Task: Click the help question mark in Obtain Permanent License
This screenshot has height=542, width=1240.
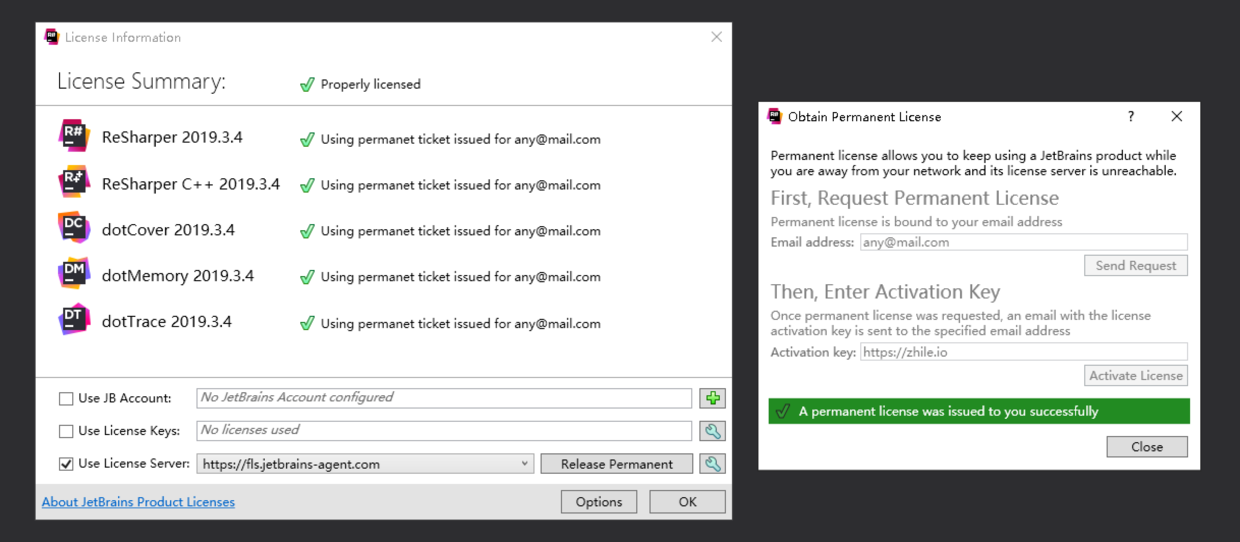Action: [x=1131, y=116]
